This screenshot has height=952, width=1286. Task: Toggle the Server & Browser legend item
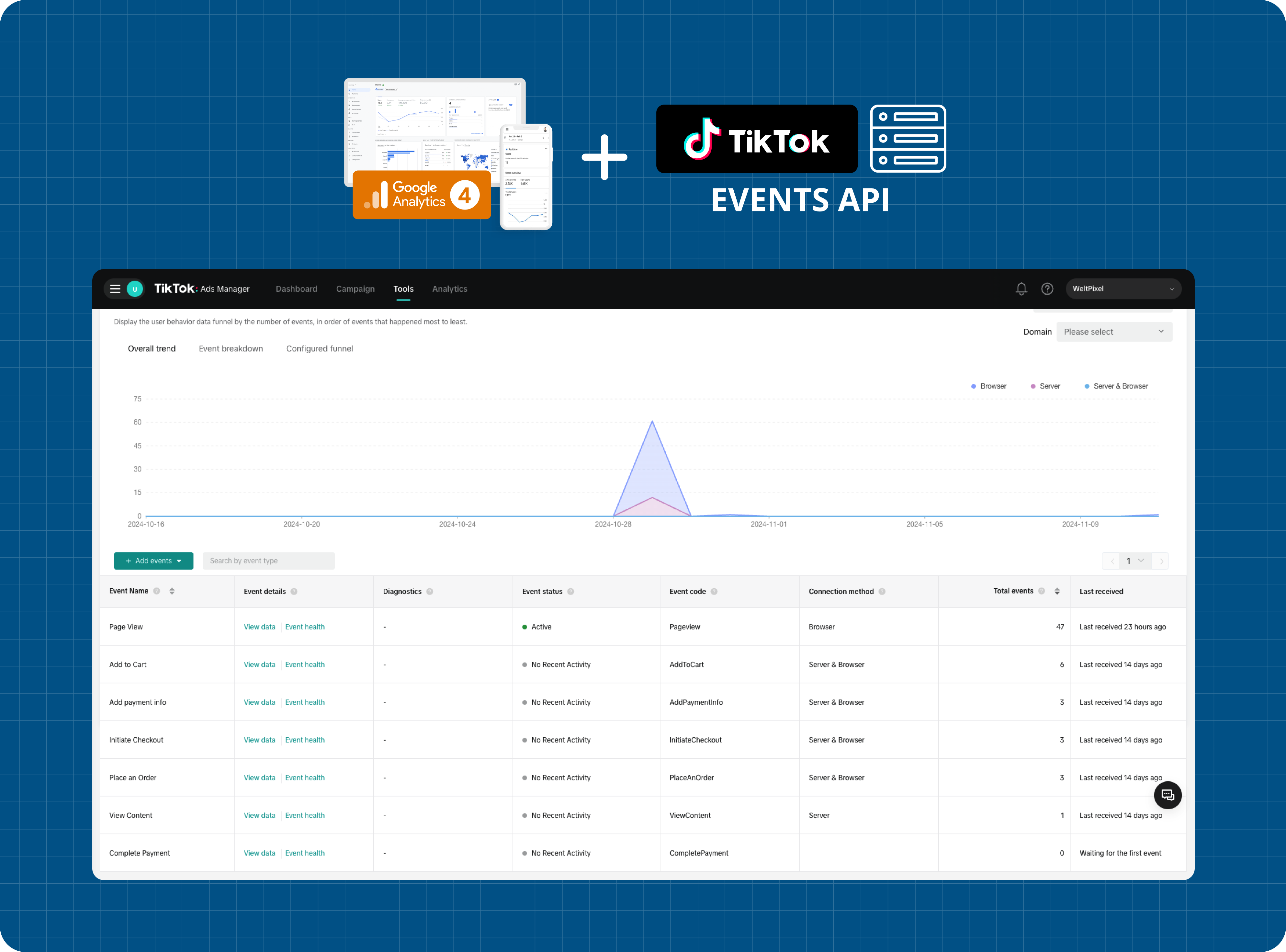click(x=1116, y=386)
